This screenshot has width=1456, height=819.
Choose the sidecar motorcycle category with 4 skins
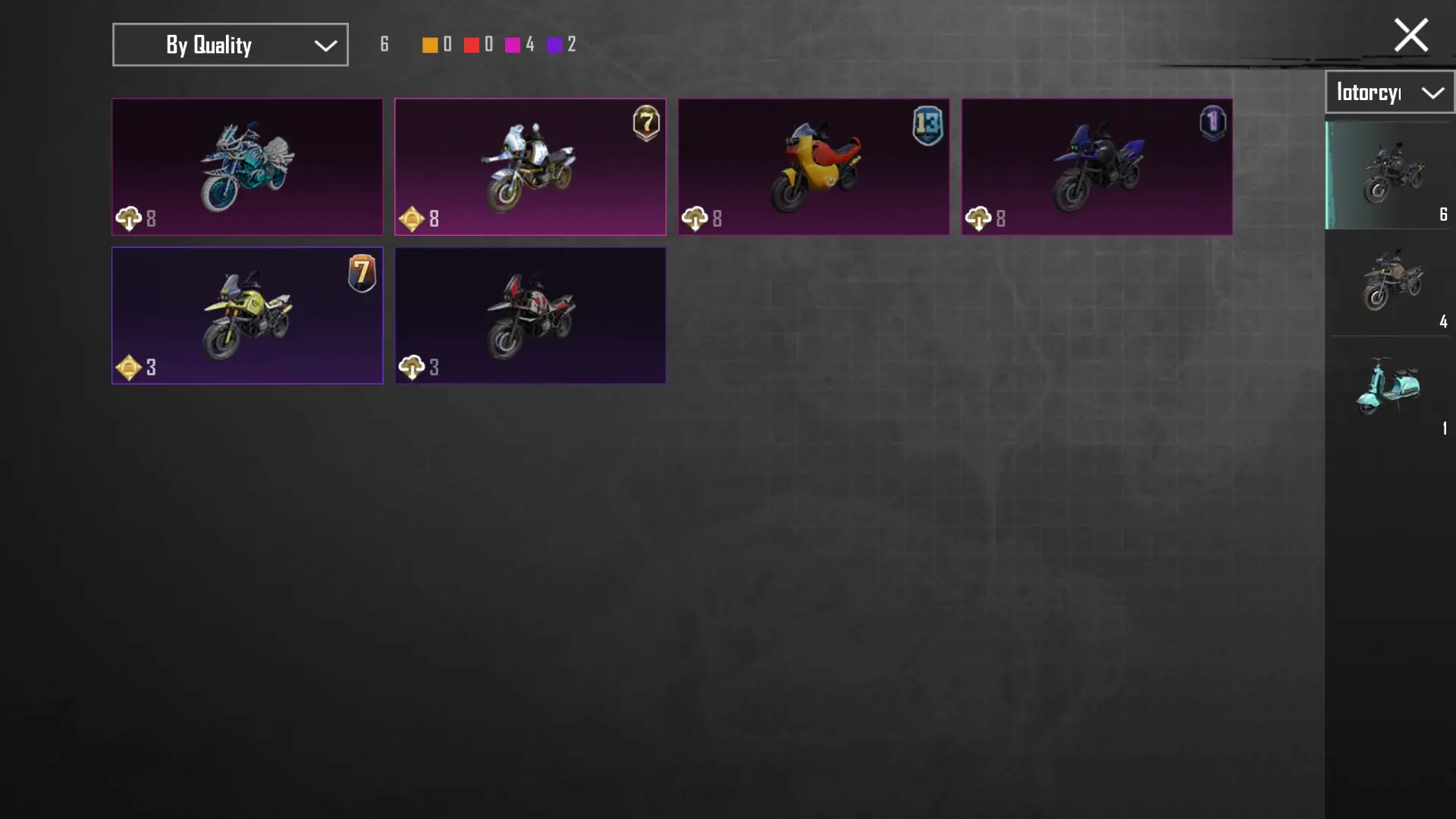[x=1390, y=282]
